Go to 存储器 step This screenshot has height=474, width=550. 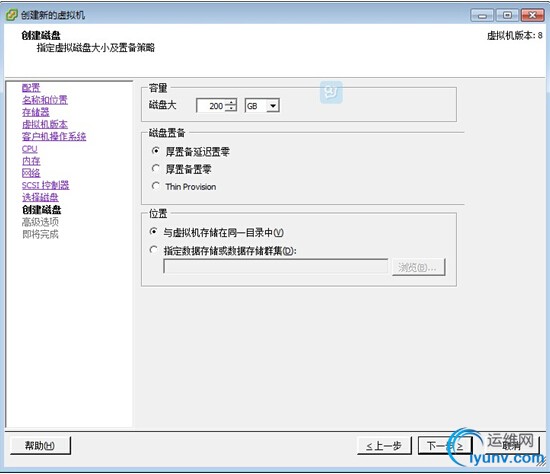point(36,112)
